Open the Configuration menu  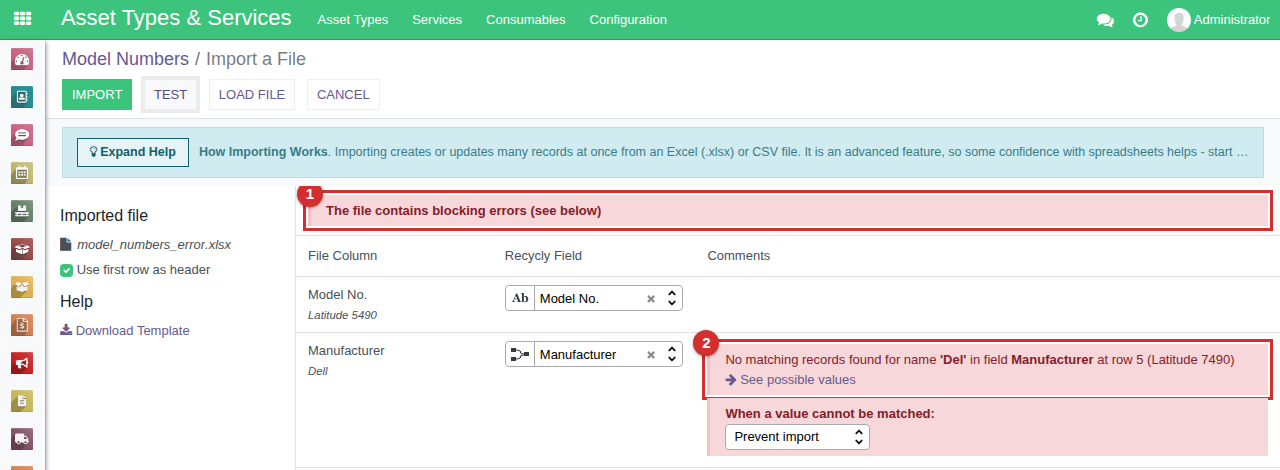pyautogui.click(x=628, y=20)
